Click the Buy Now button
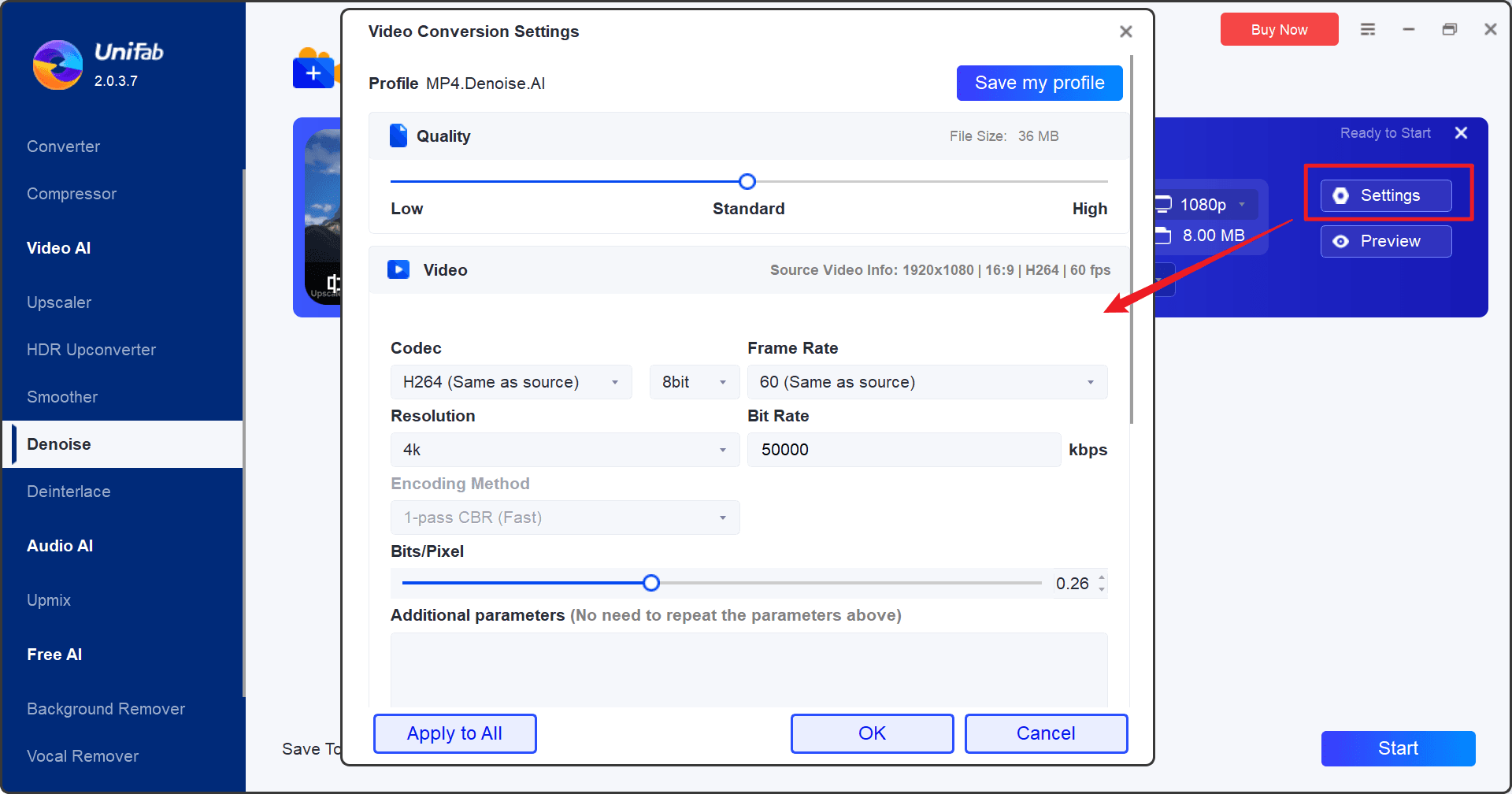This screenshot has width=1512, height=794. 1279,29
